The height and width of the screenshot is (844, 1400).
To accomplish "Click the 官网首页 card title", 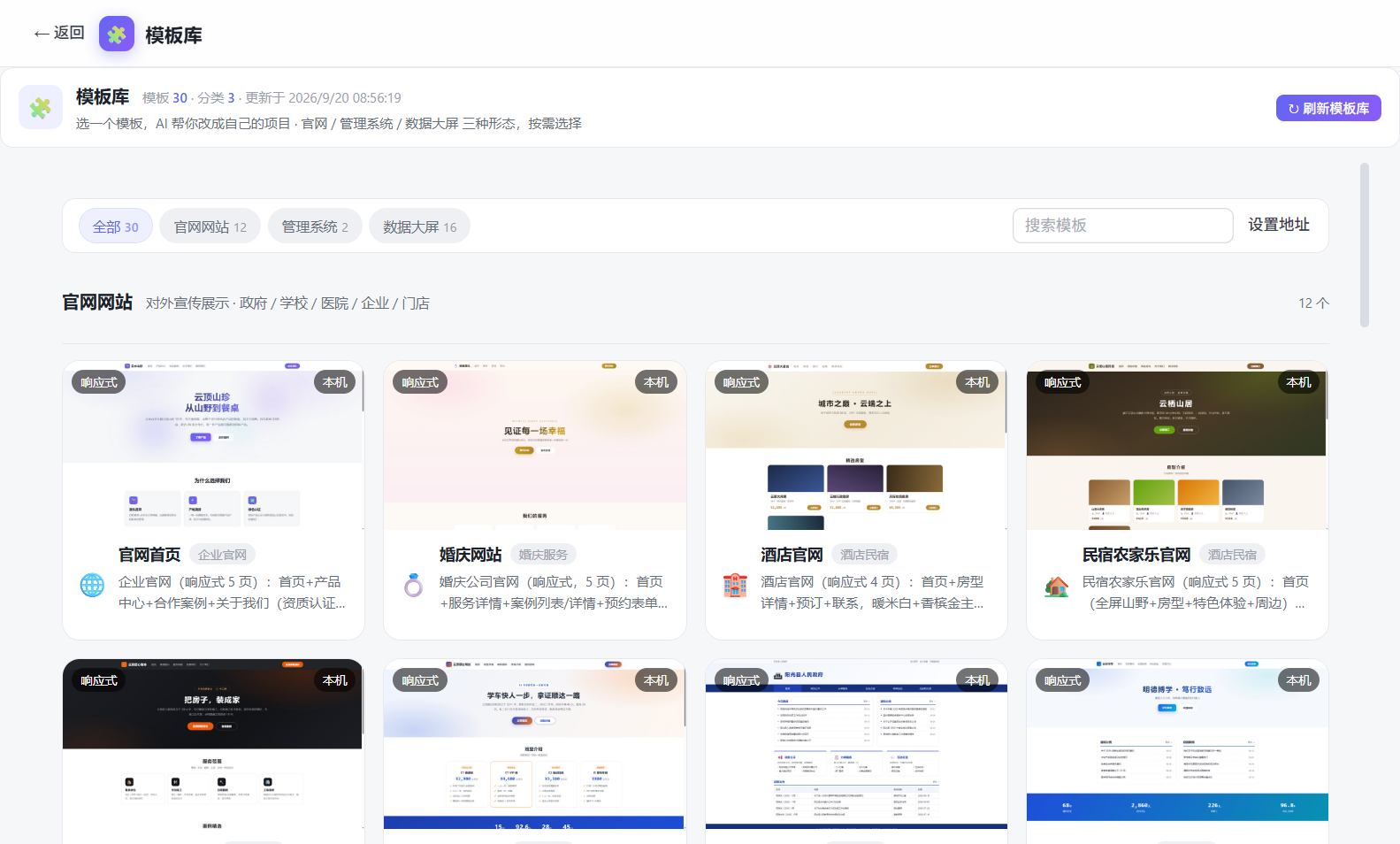I will 149,555.
